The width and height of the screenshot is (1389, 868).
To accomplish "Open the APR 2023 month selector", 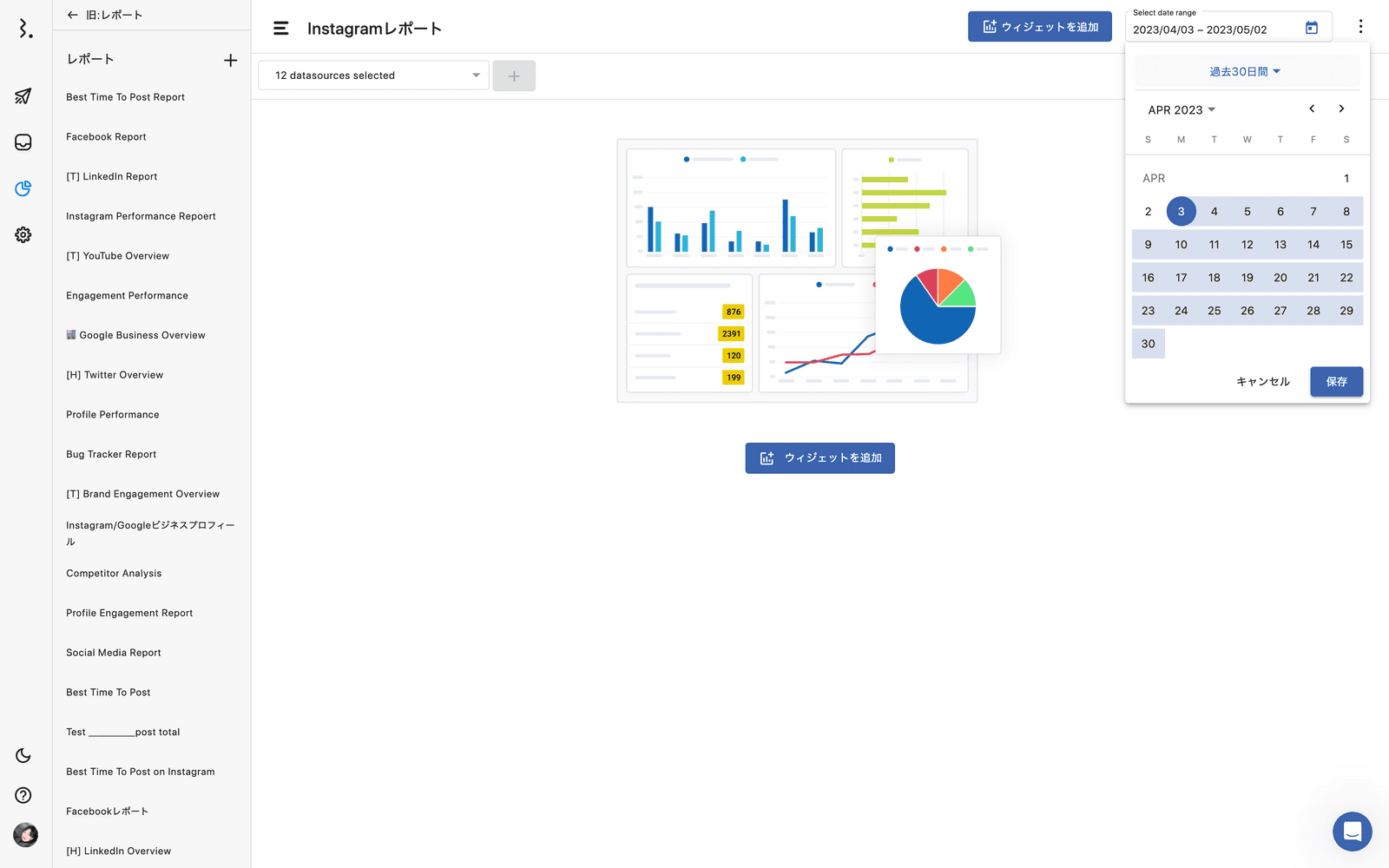I will (x=1182, y=110).
